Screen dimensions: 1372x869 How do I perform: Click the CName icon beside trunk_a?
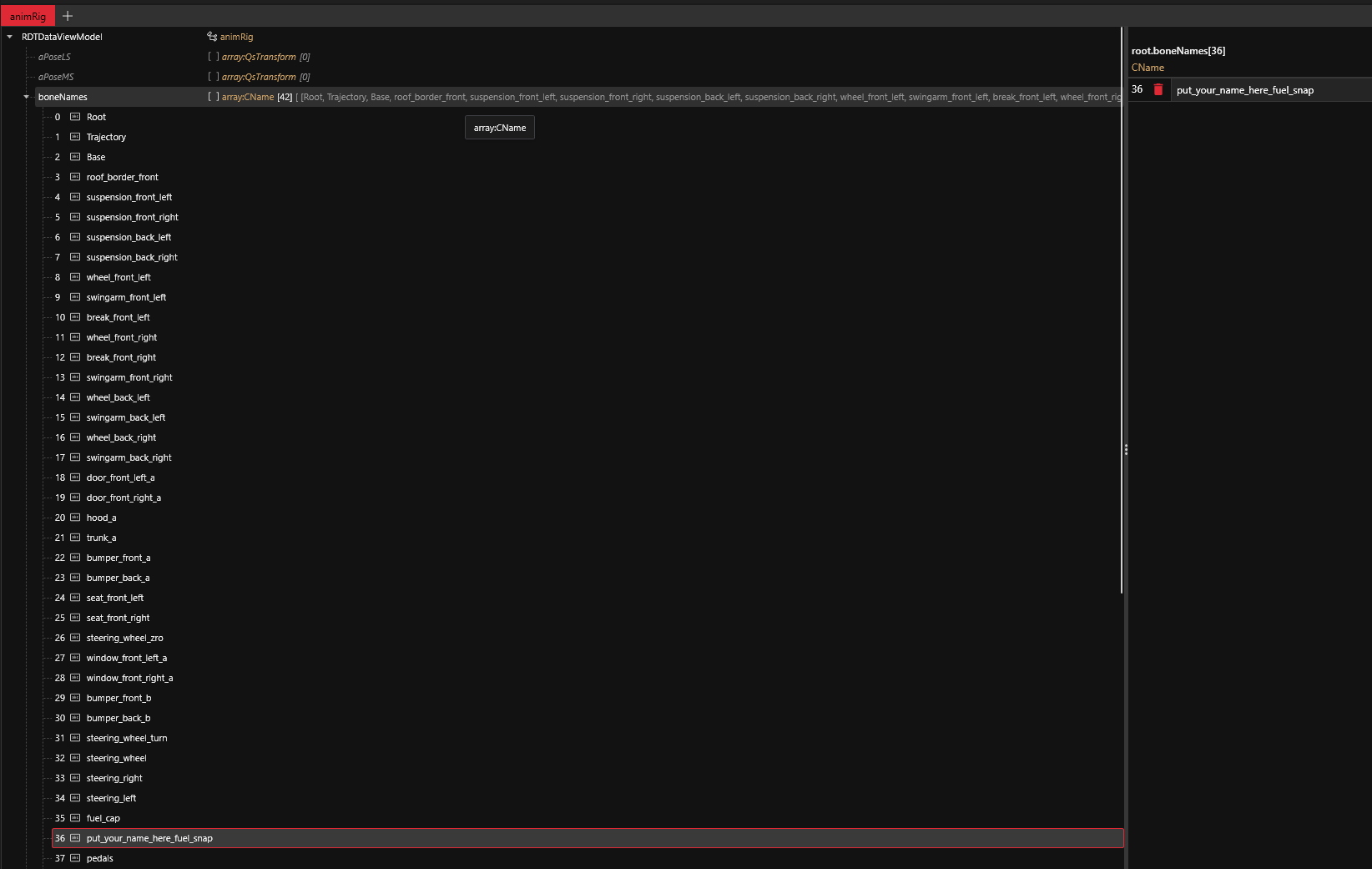75,538
